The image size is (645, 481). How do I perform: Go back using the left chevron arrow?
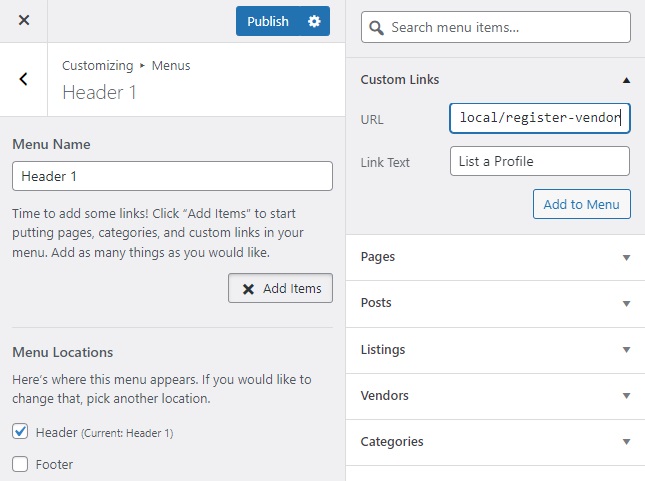(24, 79)
